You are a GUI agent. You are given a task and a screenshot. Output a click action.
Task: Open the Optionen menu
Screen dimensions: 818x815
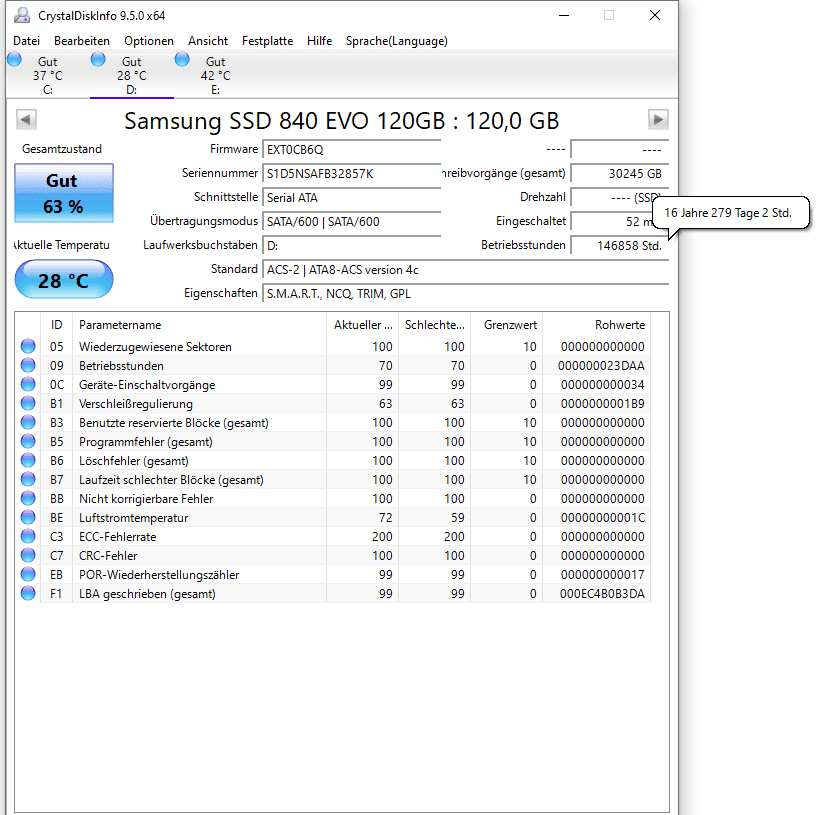[x=149, y=41]
